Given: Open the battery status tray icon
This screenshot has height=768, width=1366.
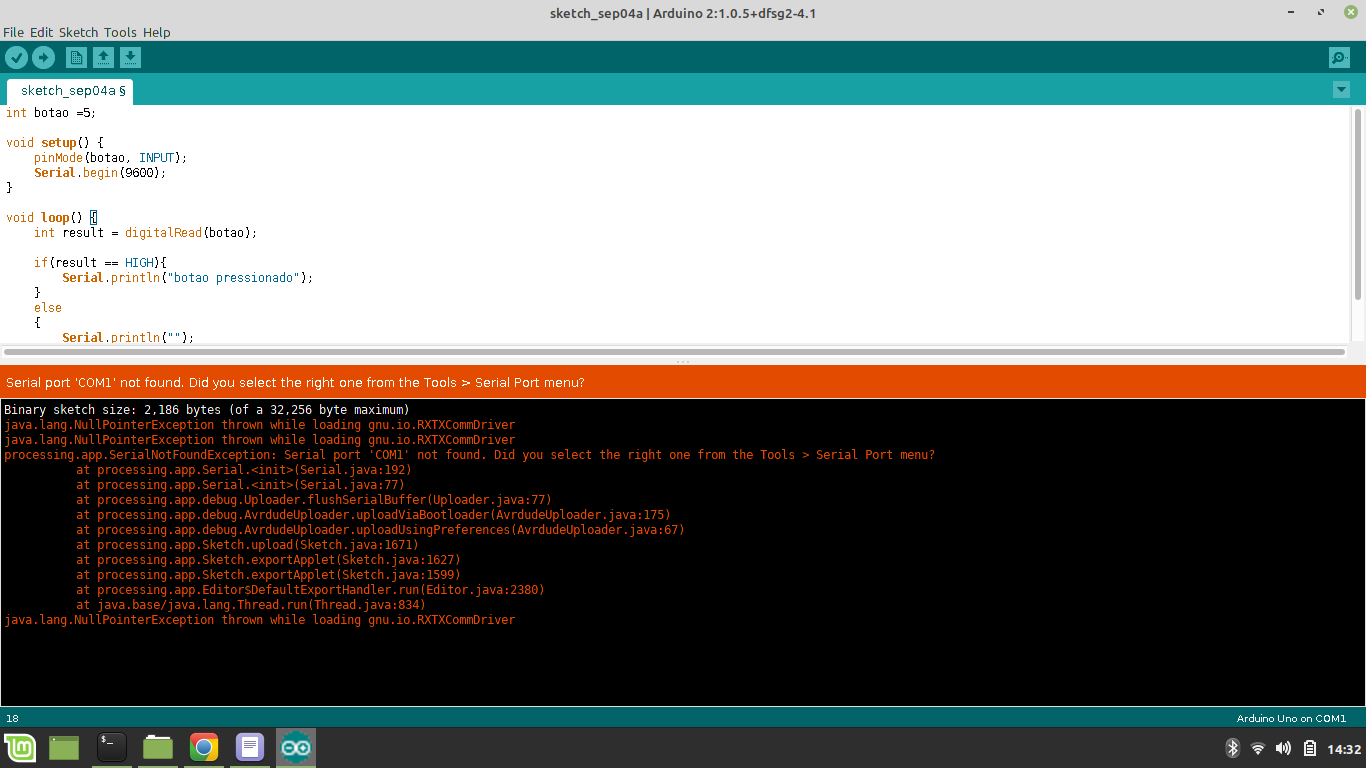Looking at the screenshot, I should [1309, 748].
